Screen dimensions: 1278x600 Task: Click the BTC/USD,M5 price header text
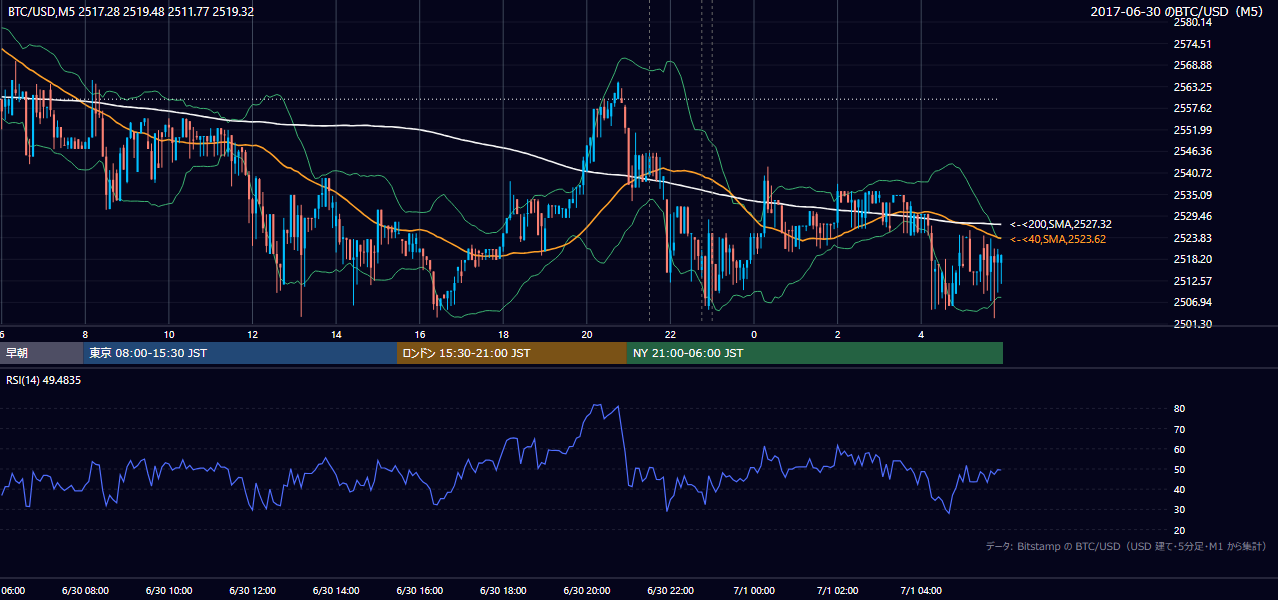(x=131, y=11)
